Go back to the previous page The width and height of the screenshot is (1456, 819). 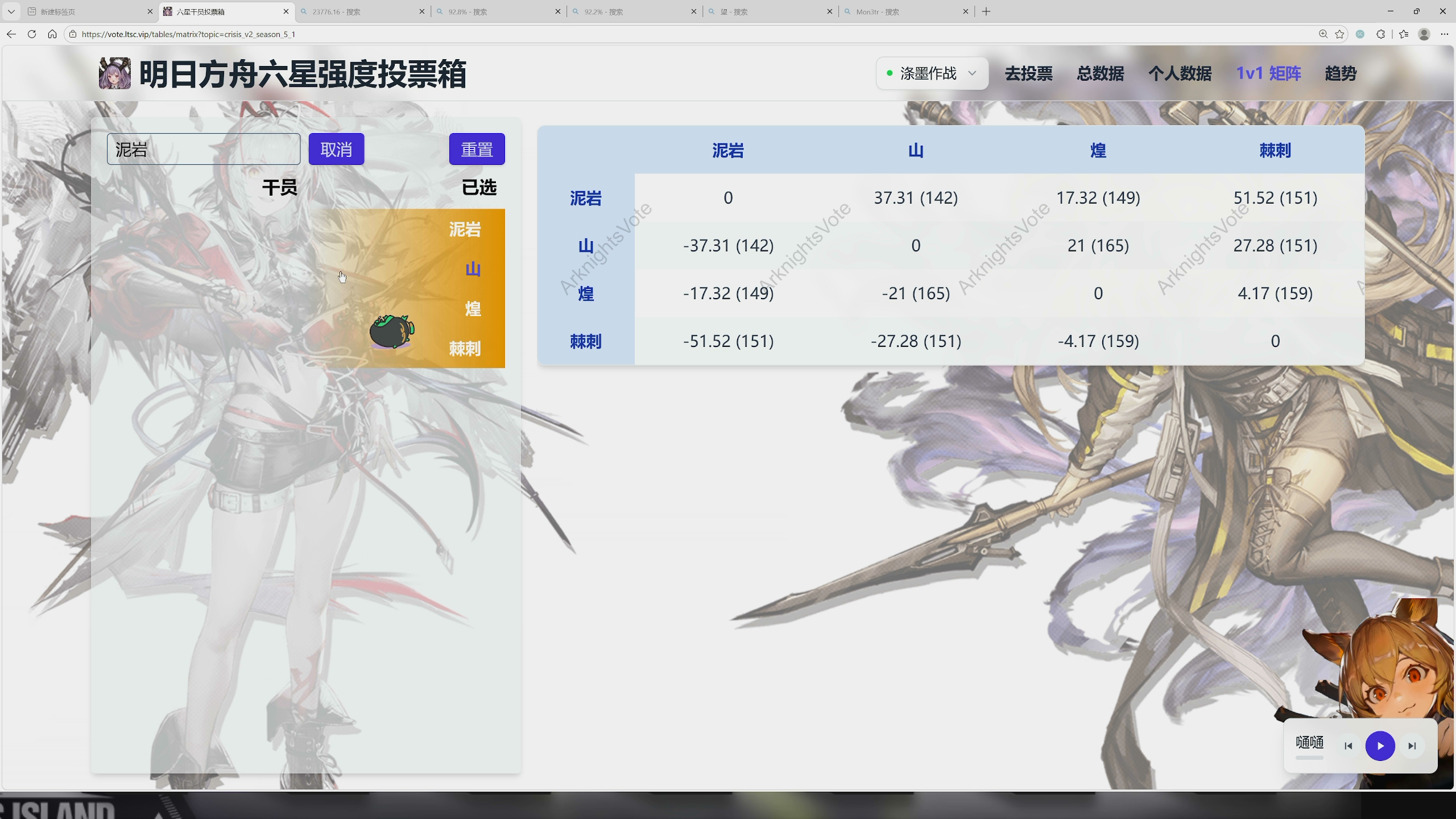pos(11,34)
